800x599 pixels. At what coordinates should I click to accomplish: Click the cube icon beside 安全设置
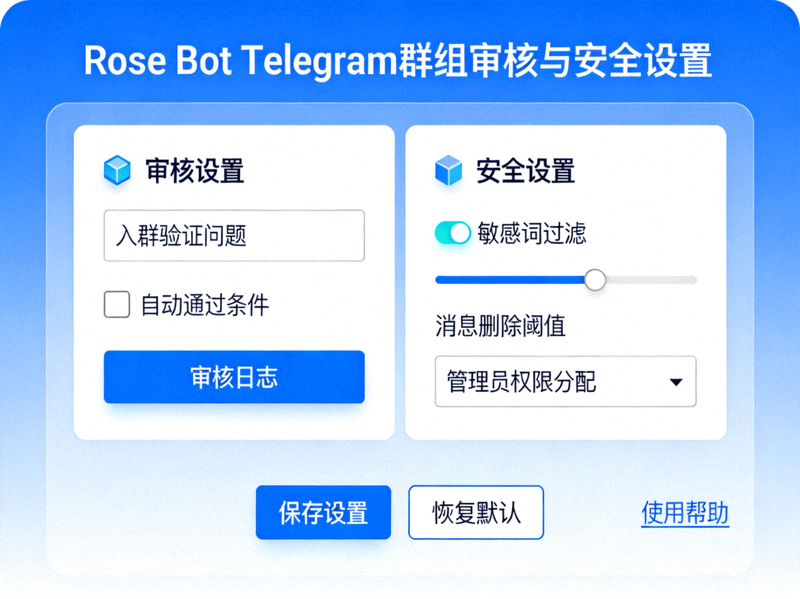pos(450,171)
